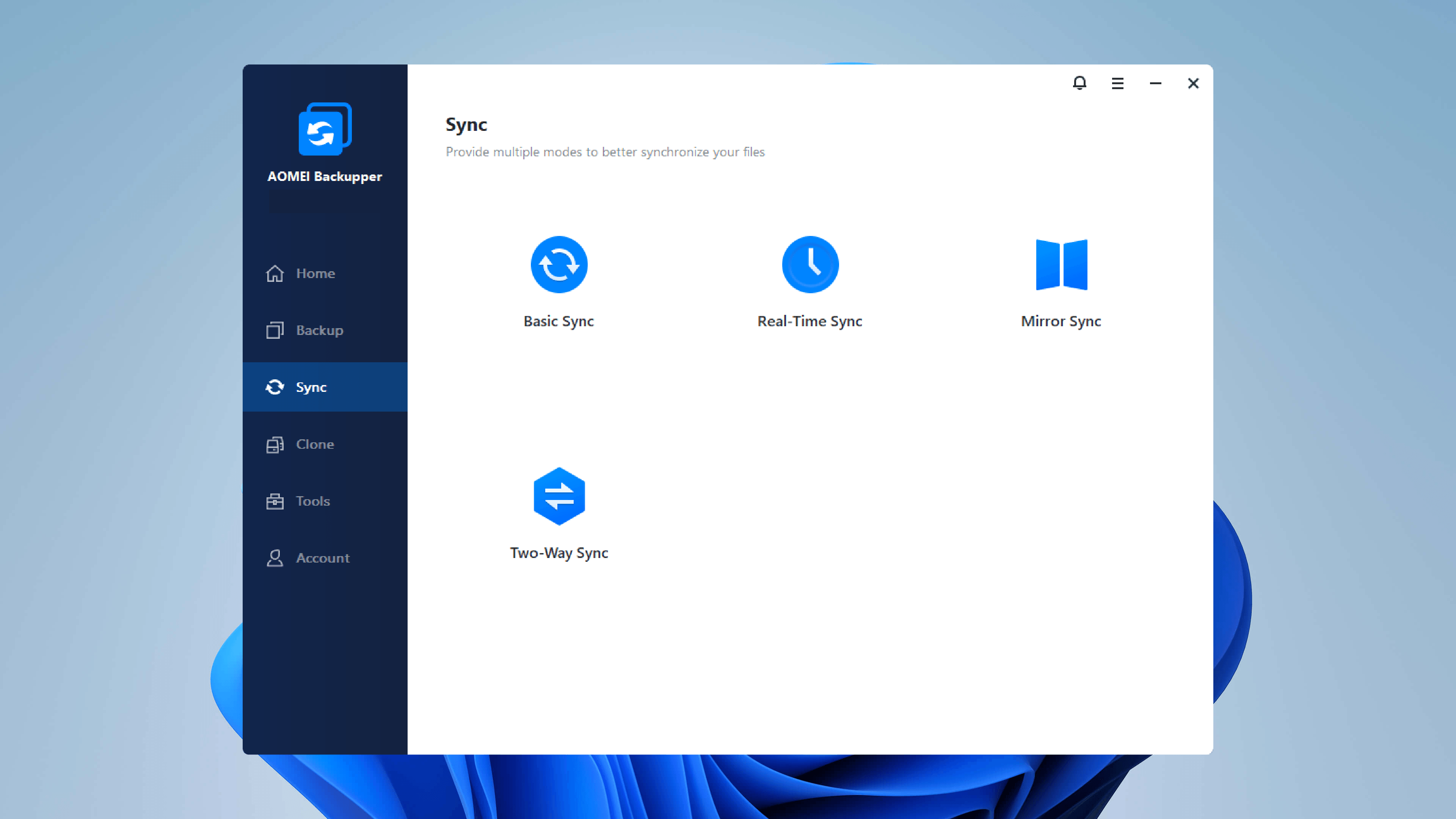
Task: Open the Basic Sync circular arrows icon
Action: [559, 264]
